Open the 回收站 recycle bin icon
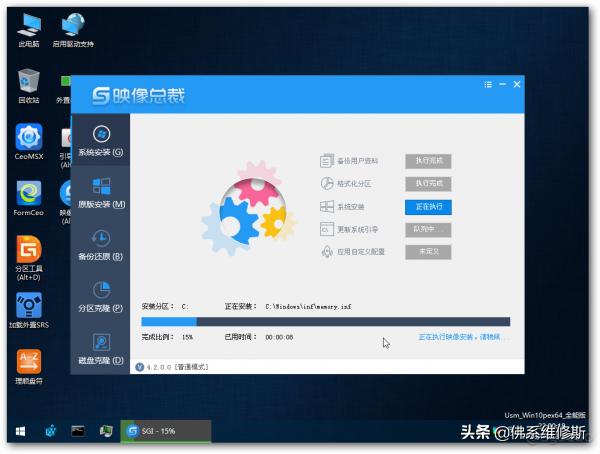 coord(29,86)
